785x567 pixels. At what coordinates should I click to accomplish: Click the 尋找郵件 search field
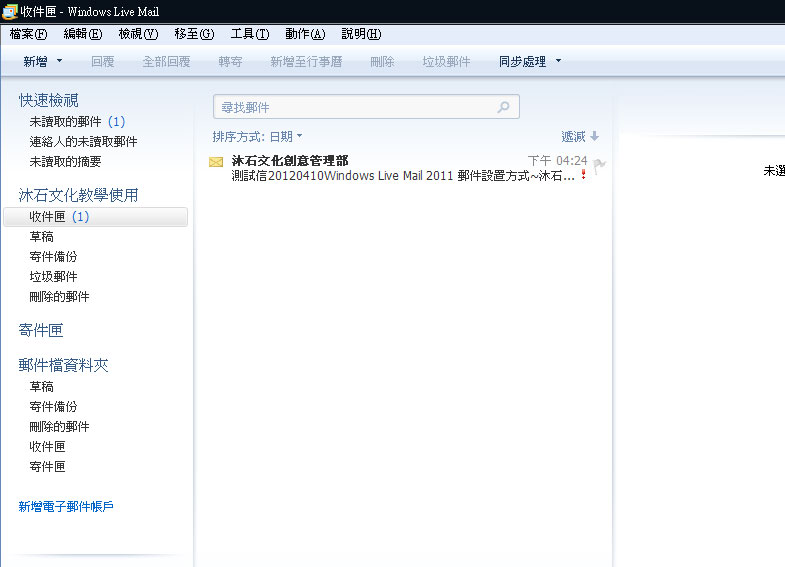[x=366, y=107]
